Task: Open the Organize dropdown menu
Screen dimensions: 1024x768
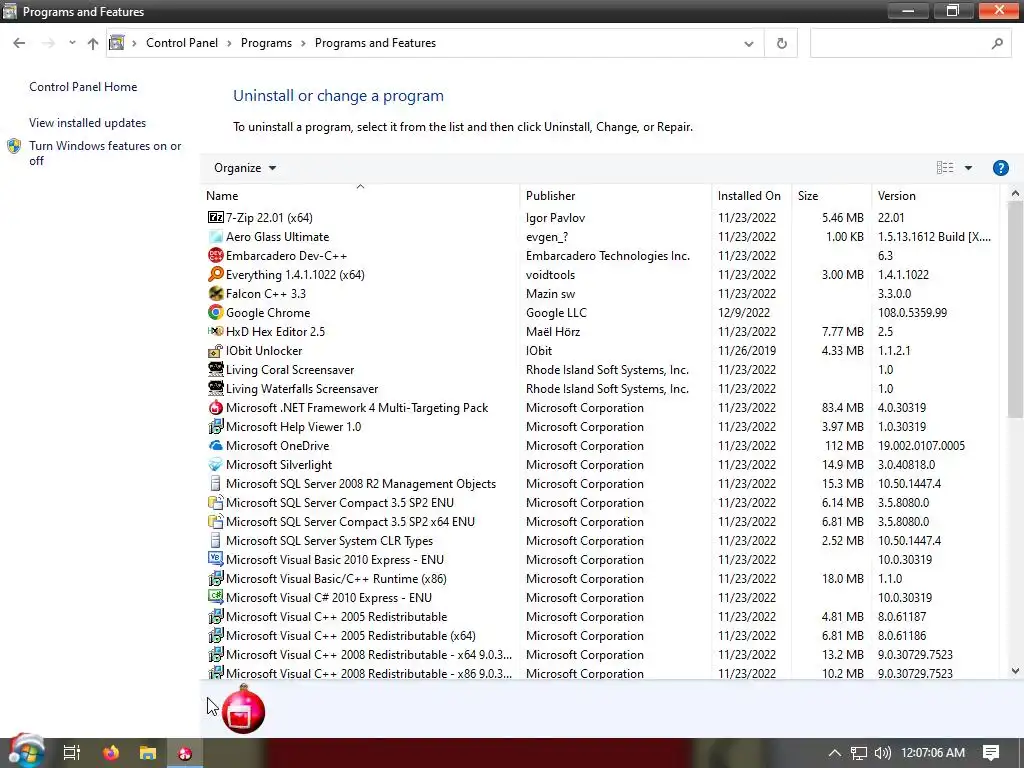Action: pos(245,168)
